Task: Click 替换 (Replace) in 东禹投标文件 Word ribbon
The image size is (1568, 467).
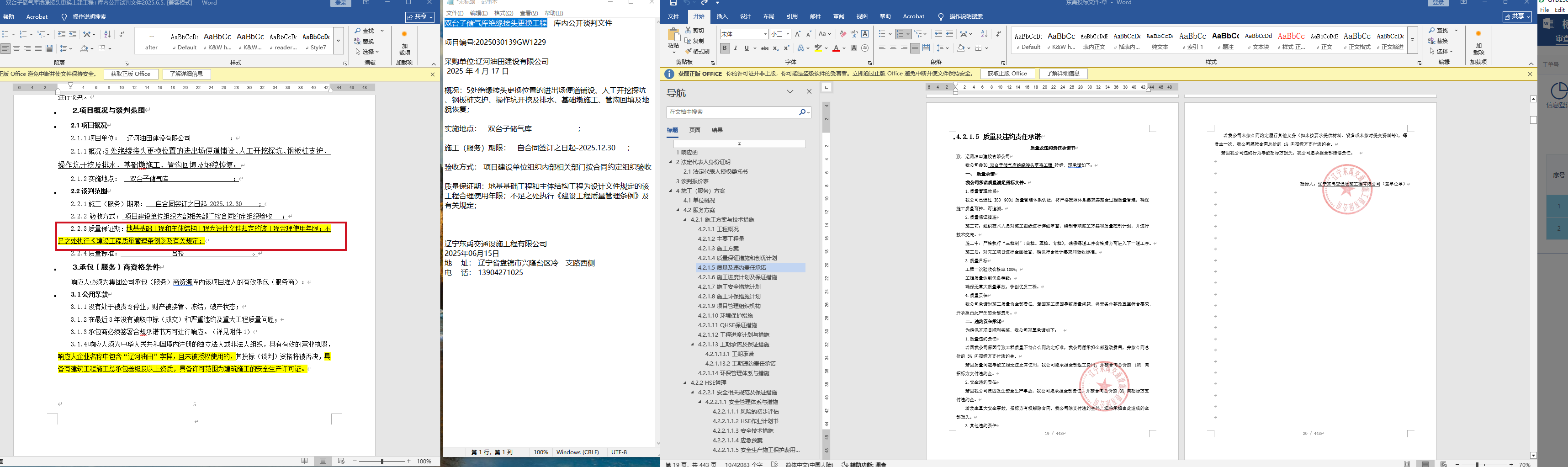Action: [1439, 41]
